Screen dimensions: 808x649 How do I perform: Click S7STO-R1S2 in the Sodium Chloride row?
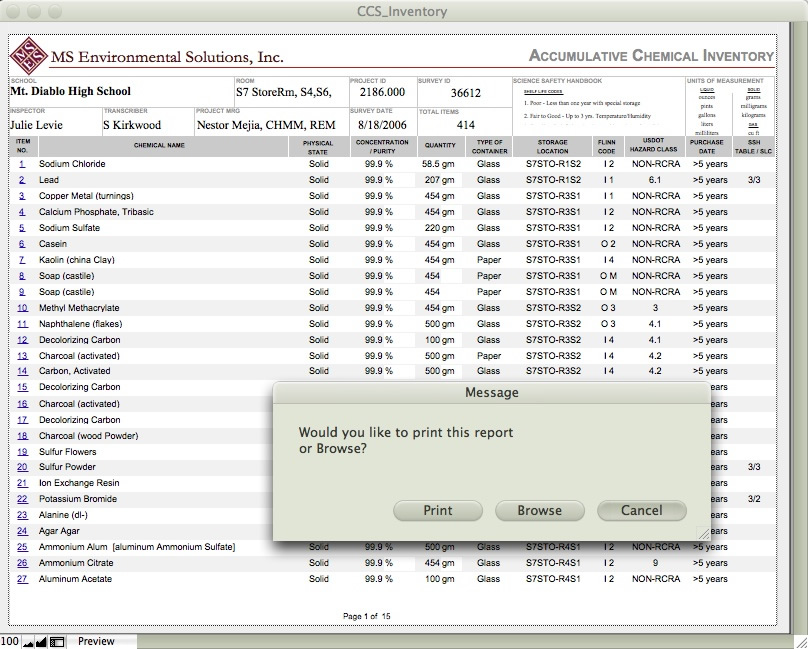coord(553,164)
